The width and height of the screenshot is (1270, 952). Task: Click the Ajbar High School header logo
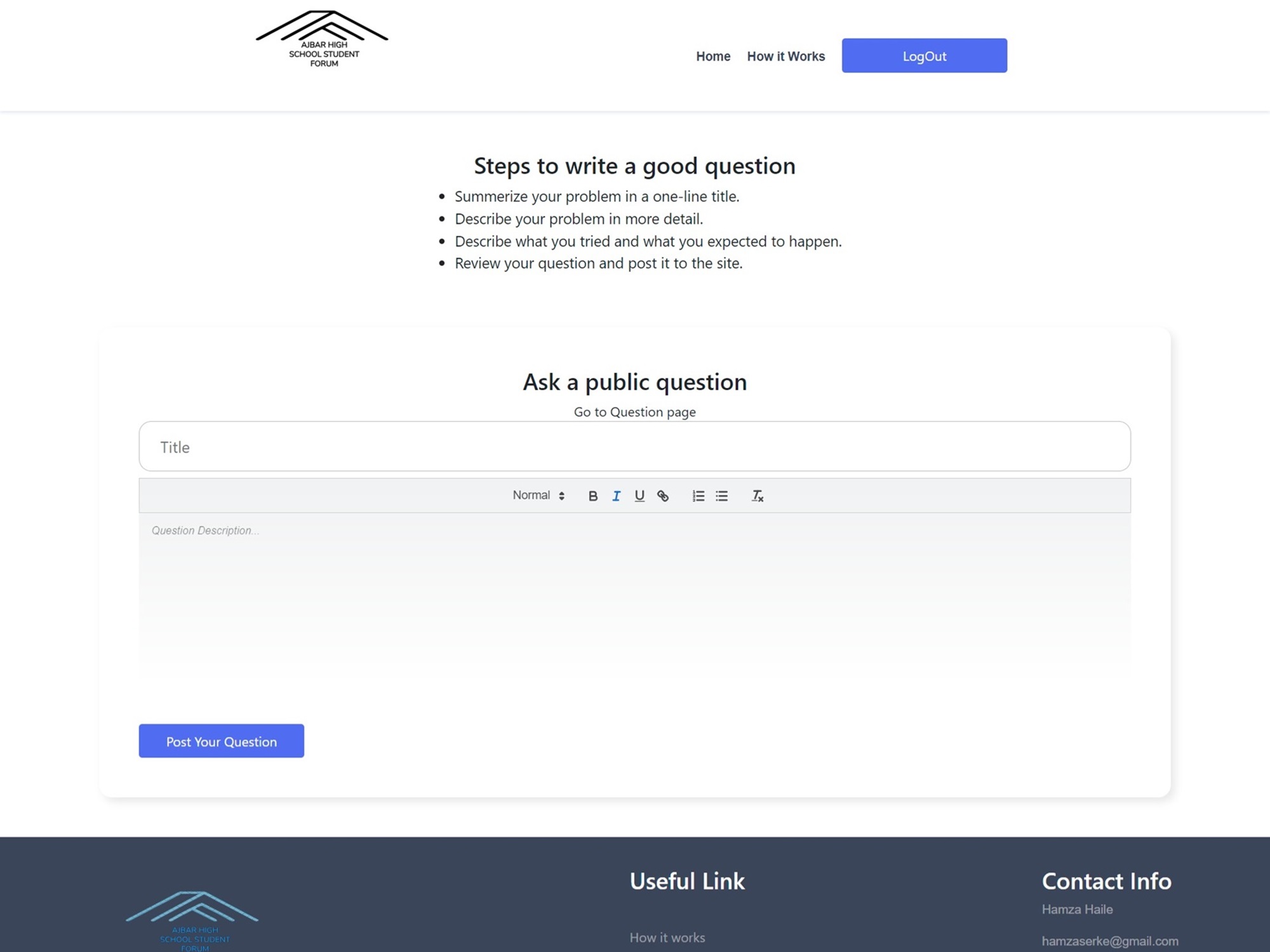click(x=322, y=39)
